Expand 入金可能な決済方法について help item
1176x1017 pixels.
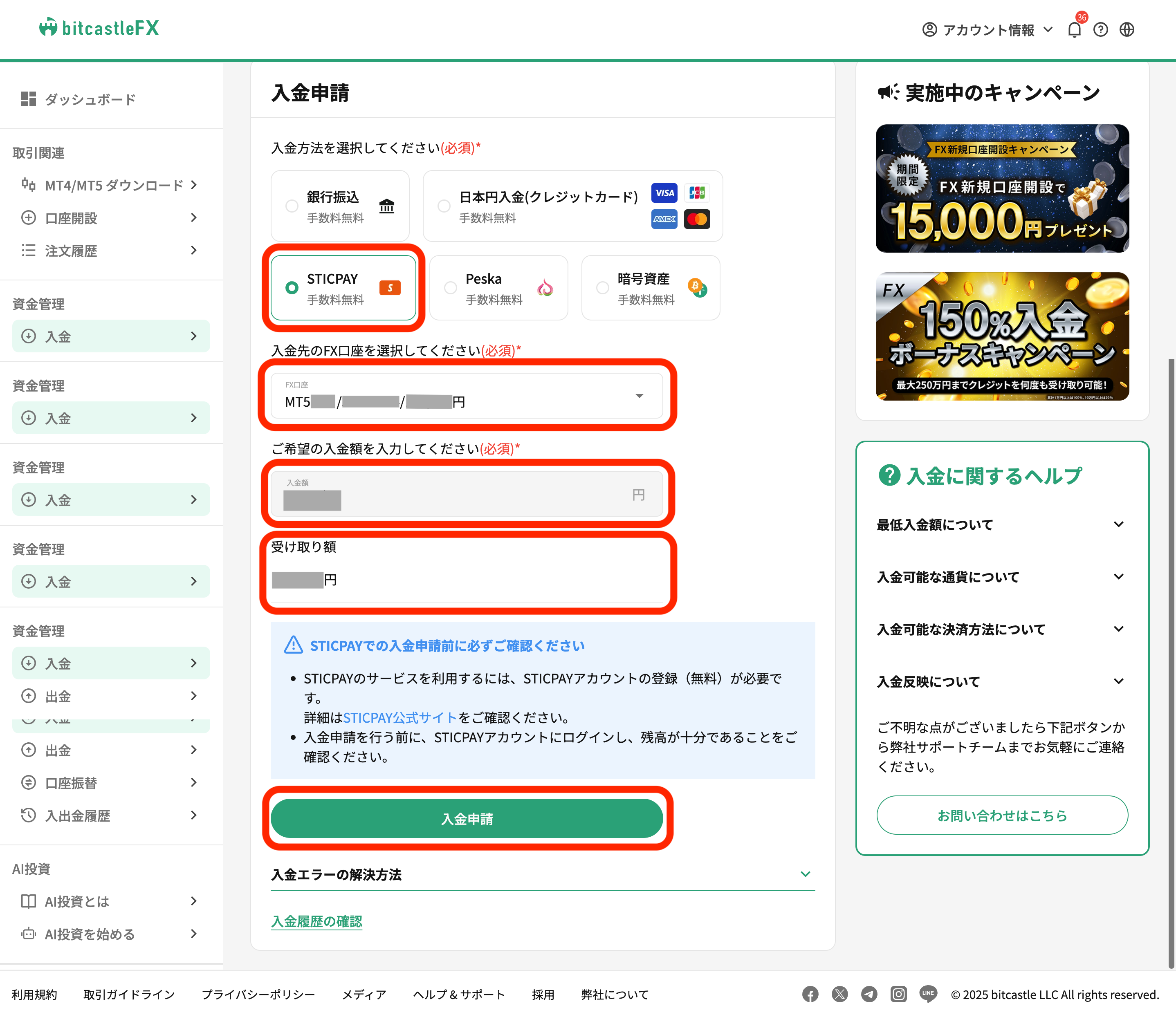[x=1001, y=629]
